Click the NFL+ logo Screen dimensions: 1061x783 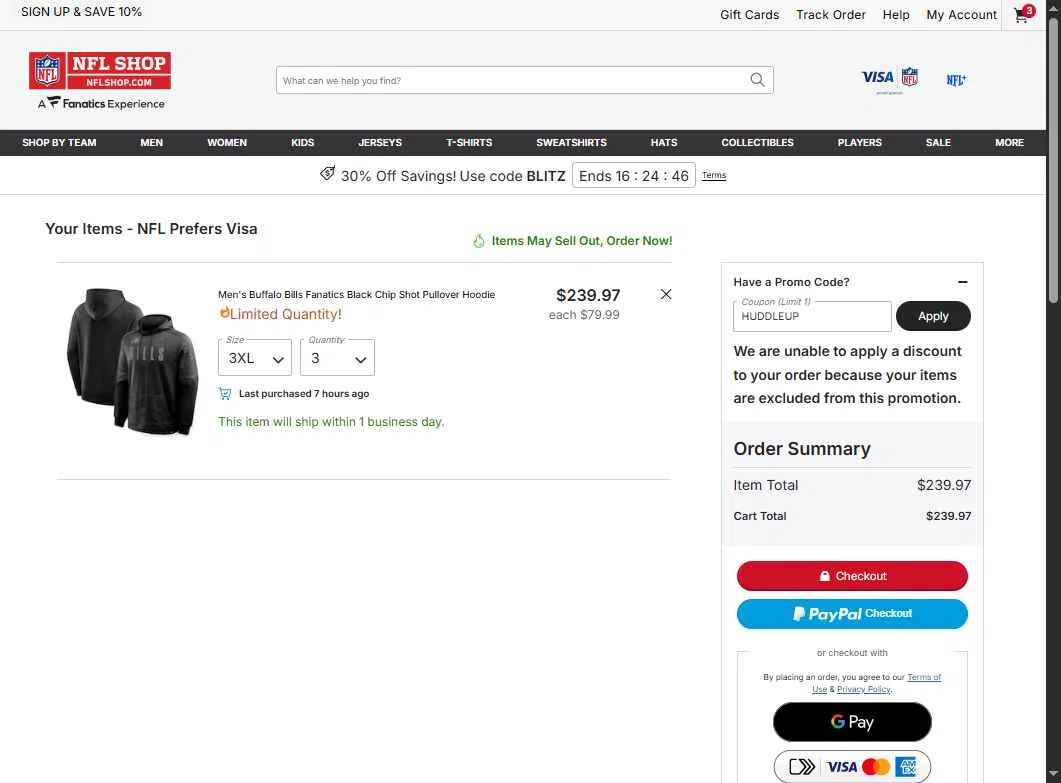[x=956, y=80]
